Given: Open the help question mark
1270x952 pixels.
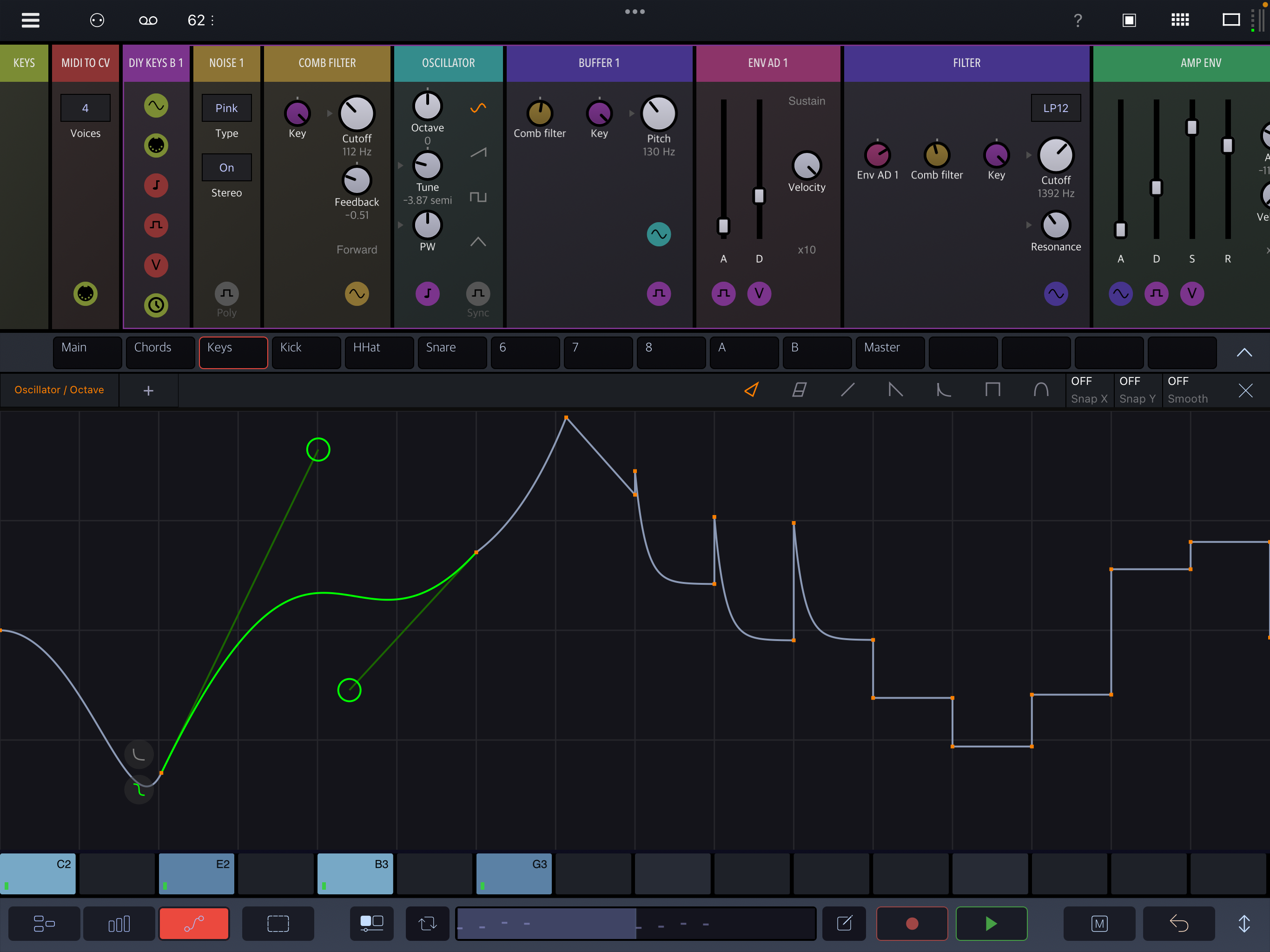Looking at the screenshot, I should tap(1078, 20).
